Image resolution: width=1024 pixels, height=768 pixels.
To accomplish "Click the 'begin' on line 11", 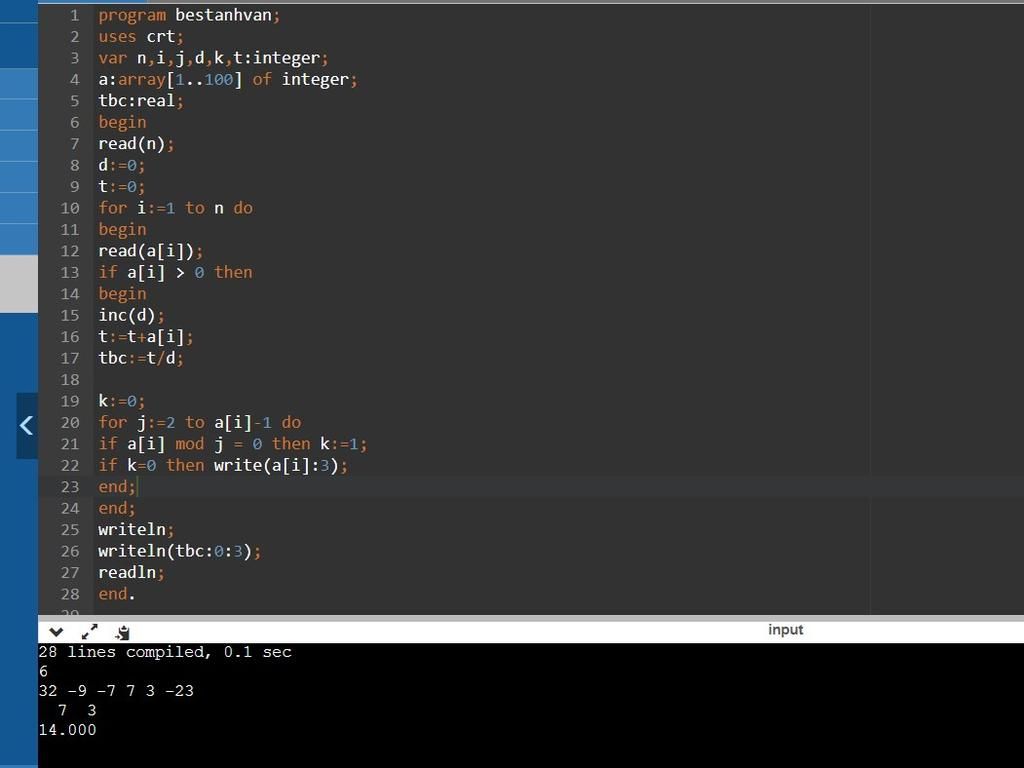I will (122, 229).
